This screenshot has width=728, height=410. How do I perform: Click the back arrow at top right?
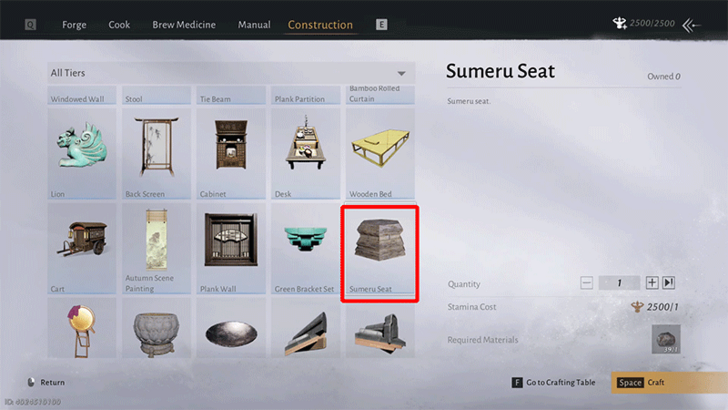[691, 25]
